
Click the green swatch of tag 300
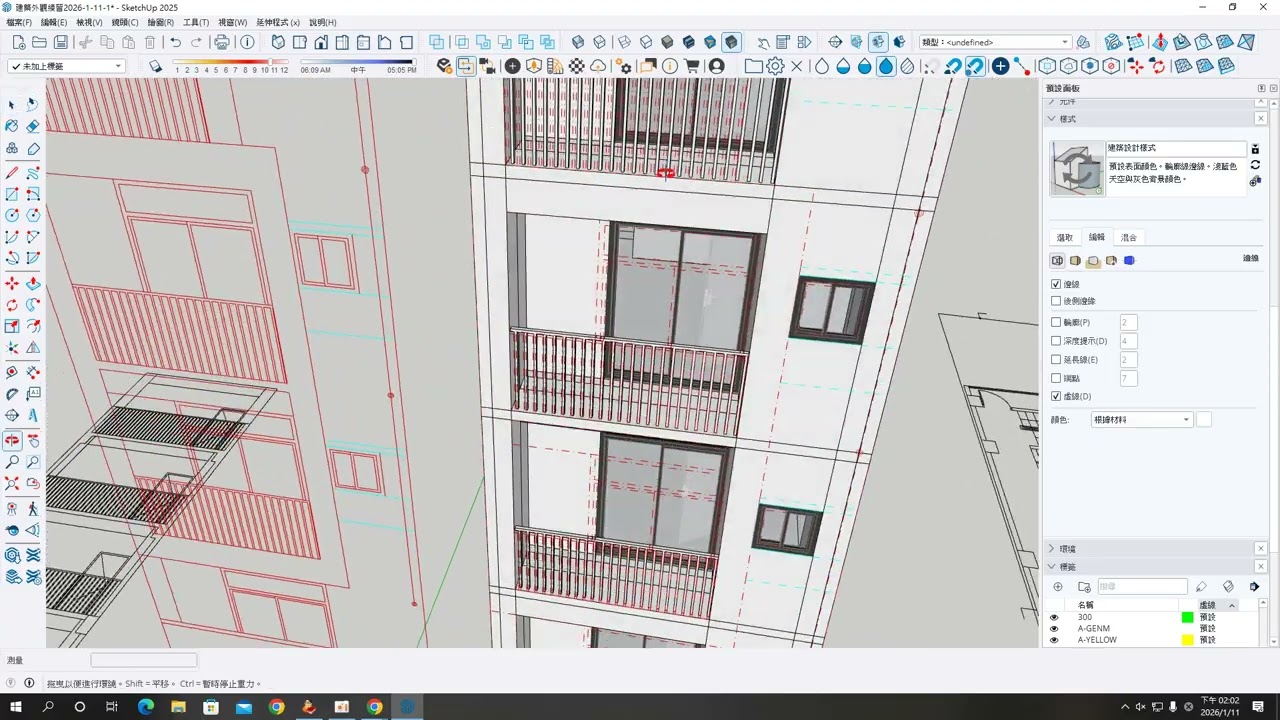pyautogui.click(x=1187, y=617)
